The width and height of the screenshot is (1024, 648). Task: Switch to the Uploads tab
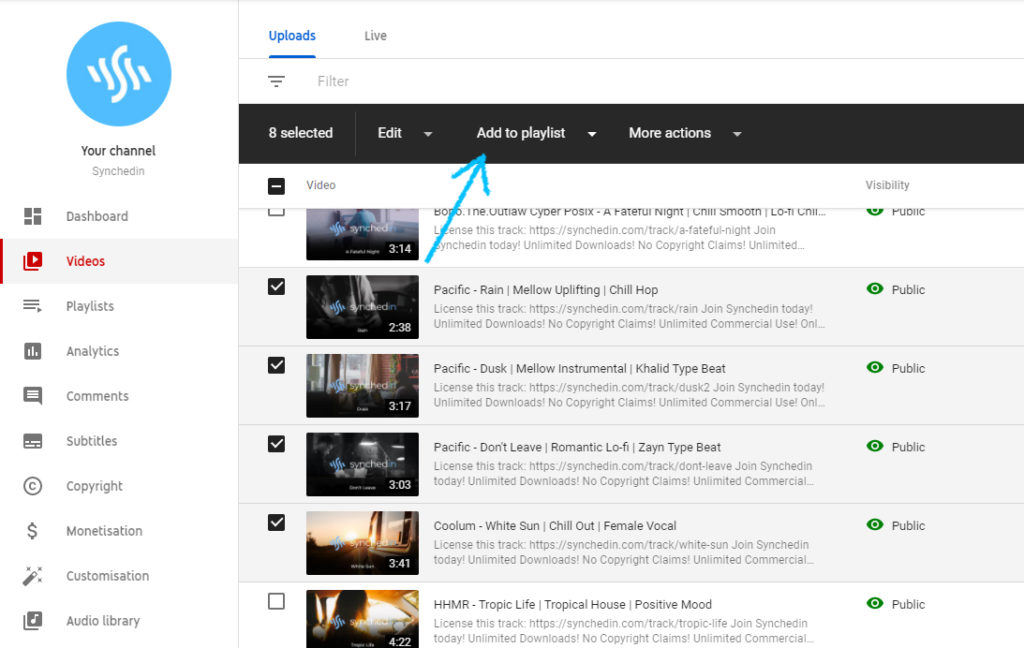tap(292, 36)
